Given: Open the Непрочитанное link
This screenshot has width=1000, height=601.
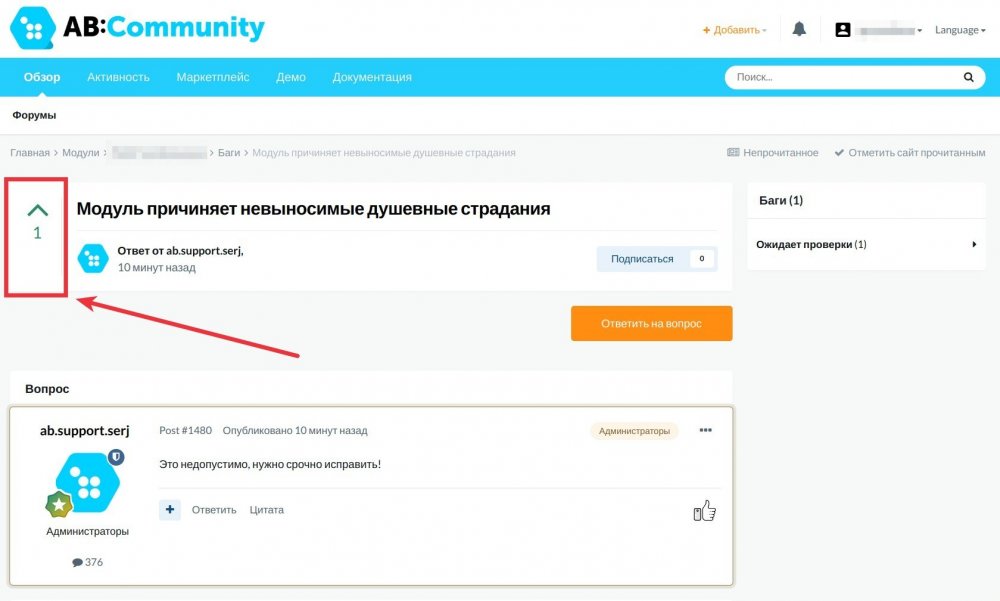Looking at the screenshot, I should [x=773, y=153].
